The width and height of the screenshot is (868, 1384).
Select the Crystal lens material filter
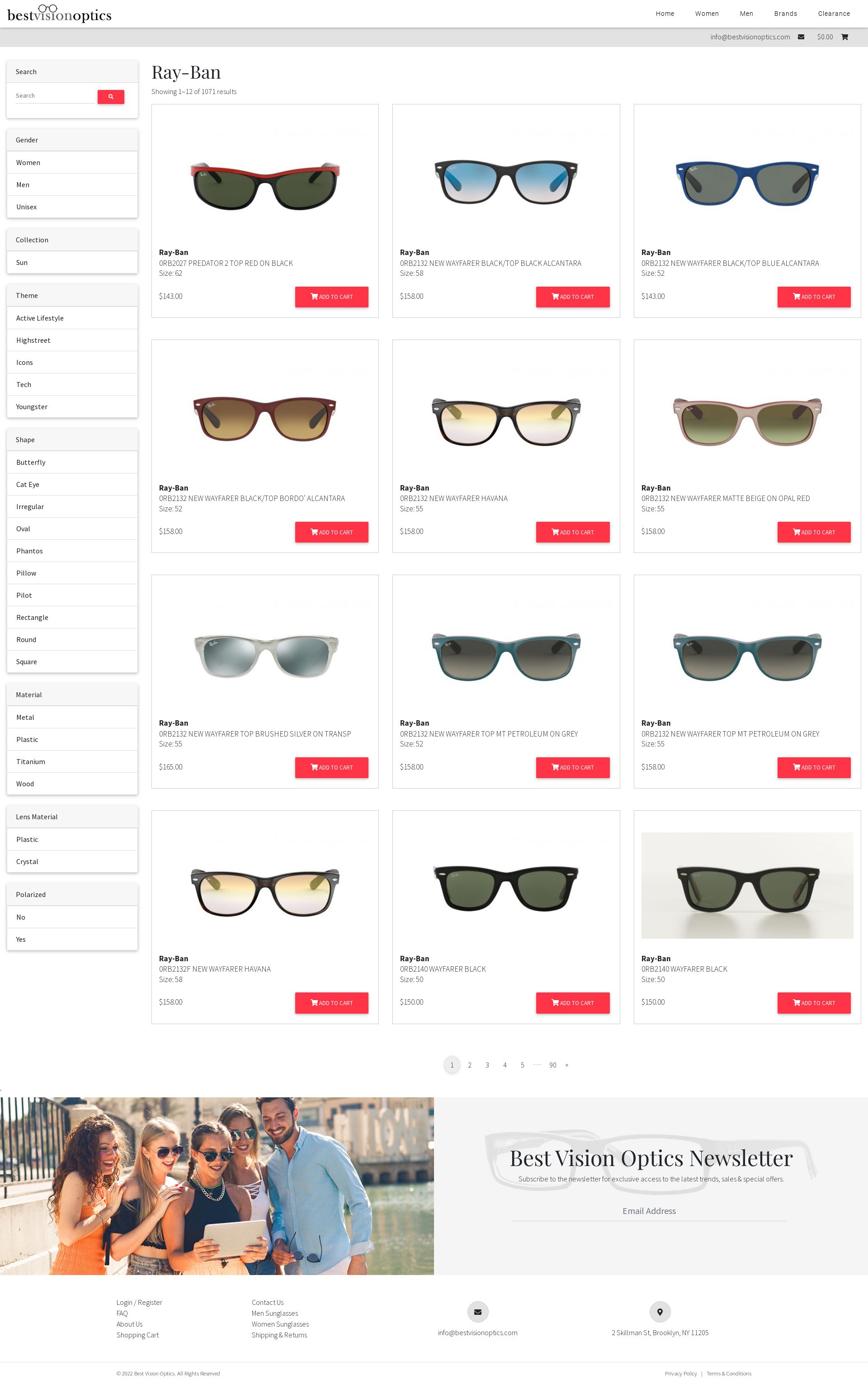tap(72, 862)
